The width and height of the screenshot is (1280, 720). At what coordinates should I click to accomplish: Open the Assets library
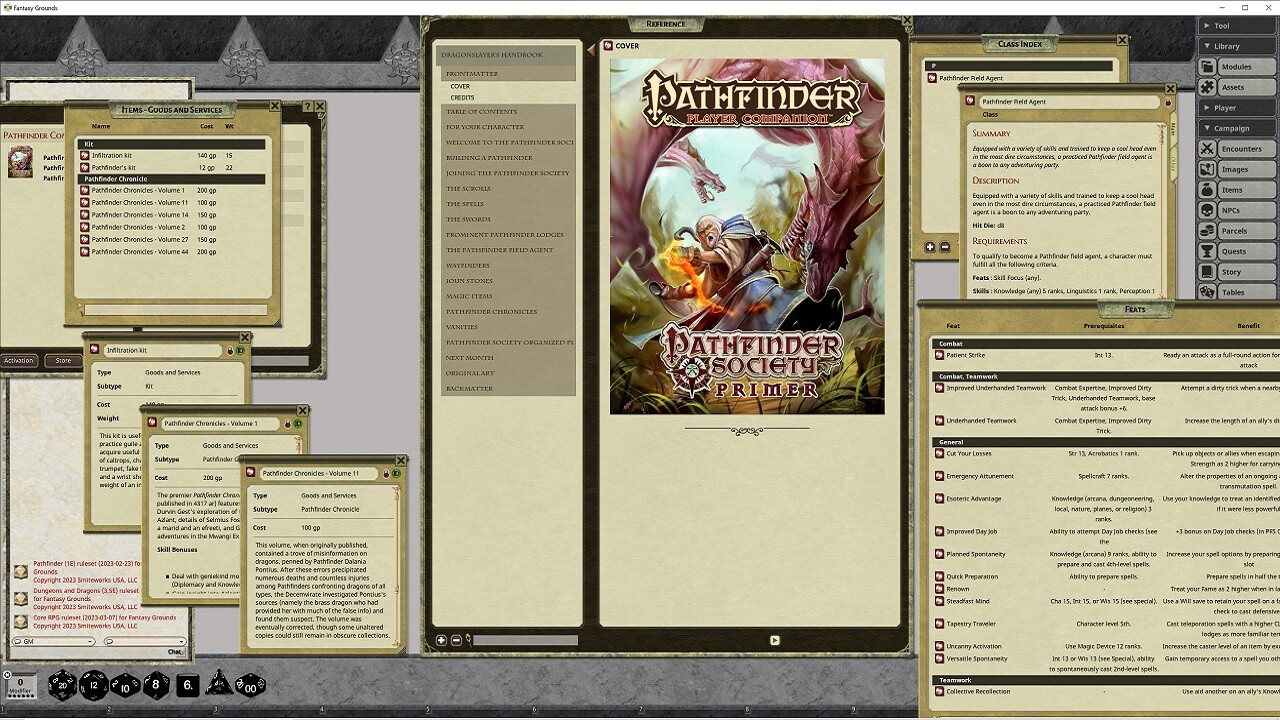coord(1237,87)
